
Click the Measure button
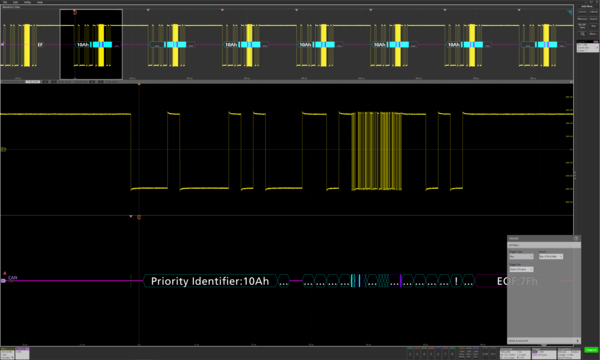click(582, 19)
